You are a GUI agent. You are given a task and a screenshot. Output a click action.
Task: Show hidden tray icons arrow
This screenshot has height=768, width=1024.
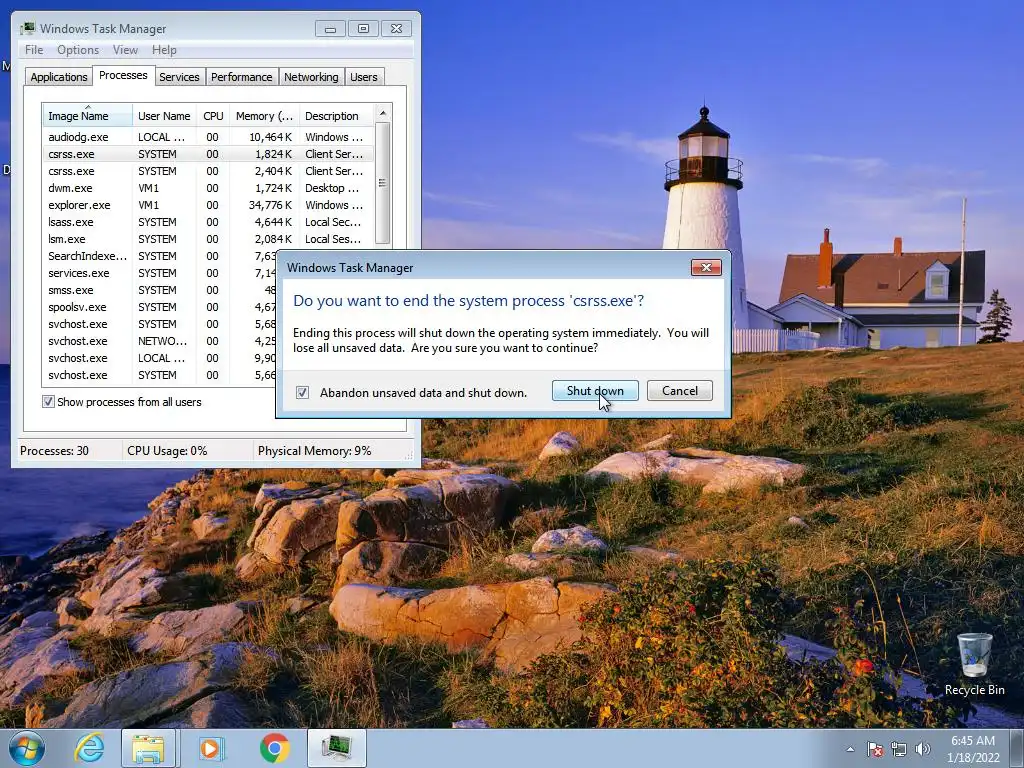pyautogui.click(x=850, y=749)
